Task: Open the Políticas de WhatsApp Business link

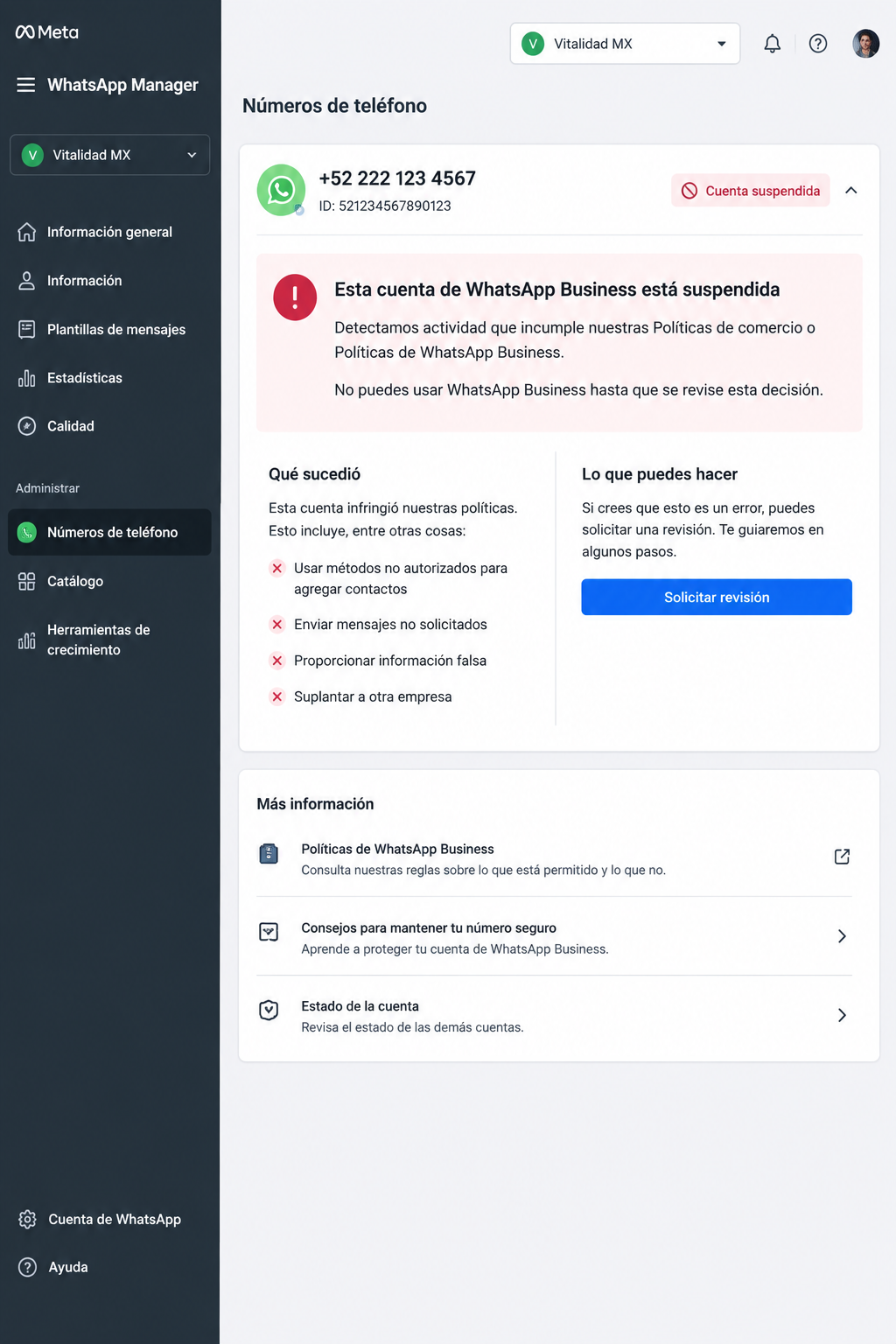Action: pos(555,858)
